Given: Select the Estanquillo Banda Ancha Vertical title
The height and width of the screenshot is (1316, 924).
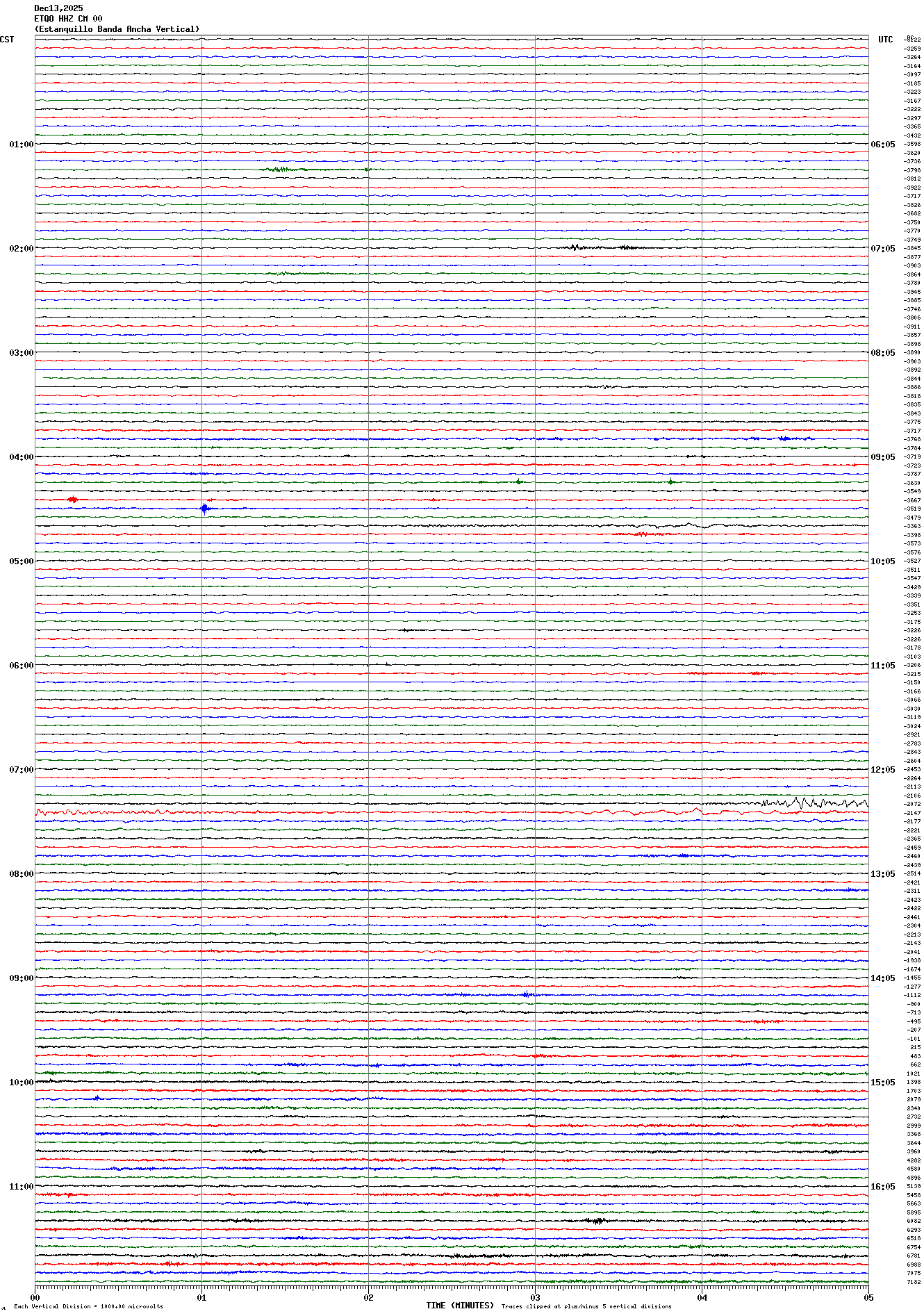Looking at the screenshot, I should [117, 29].
